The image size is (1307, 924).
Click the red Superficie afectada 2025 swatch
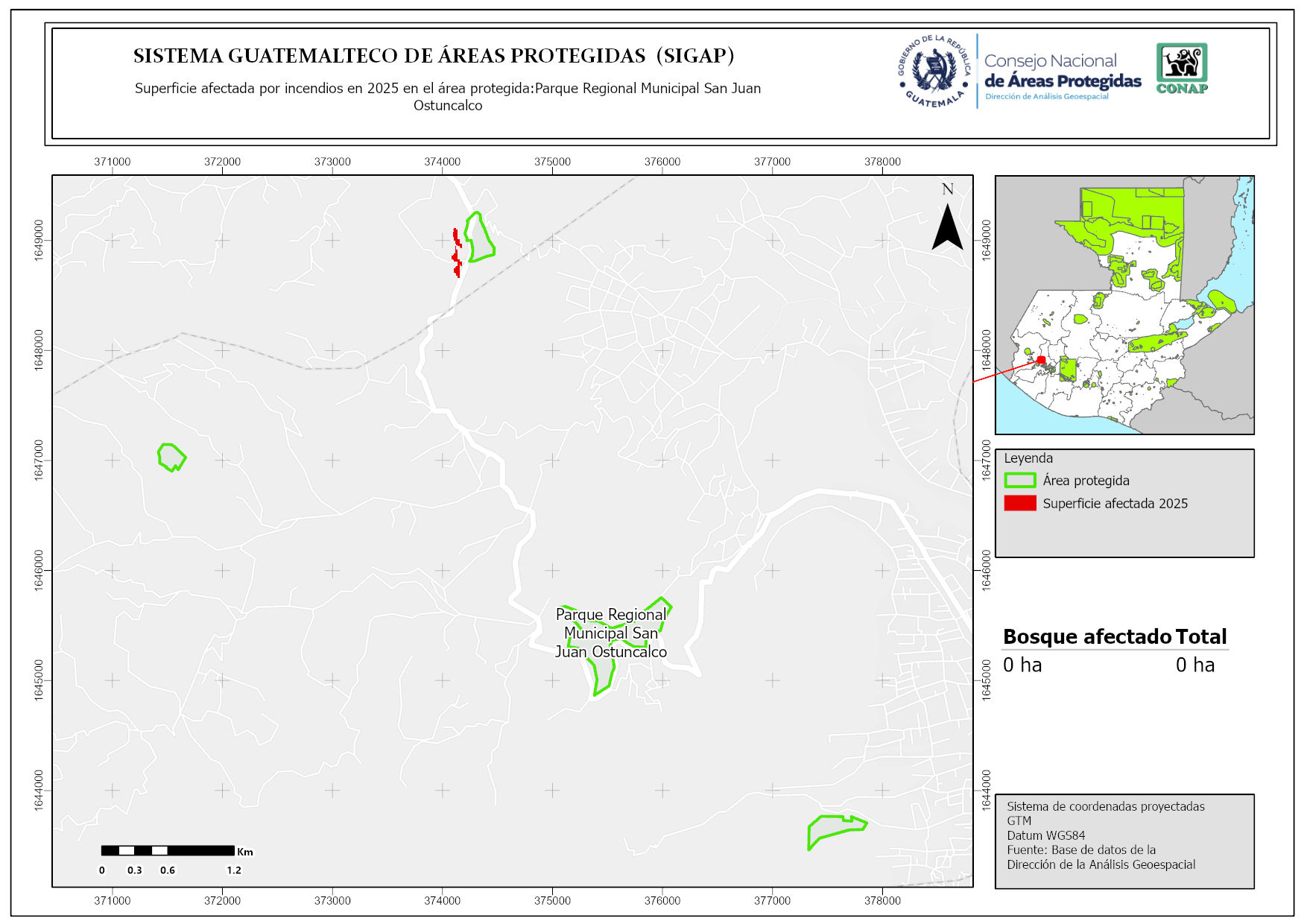[1019, 503]
